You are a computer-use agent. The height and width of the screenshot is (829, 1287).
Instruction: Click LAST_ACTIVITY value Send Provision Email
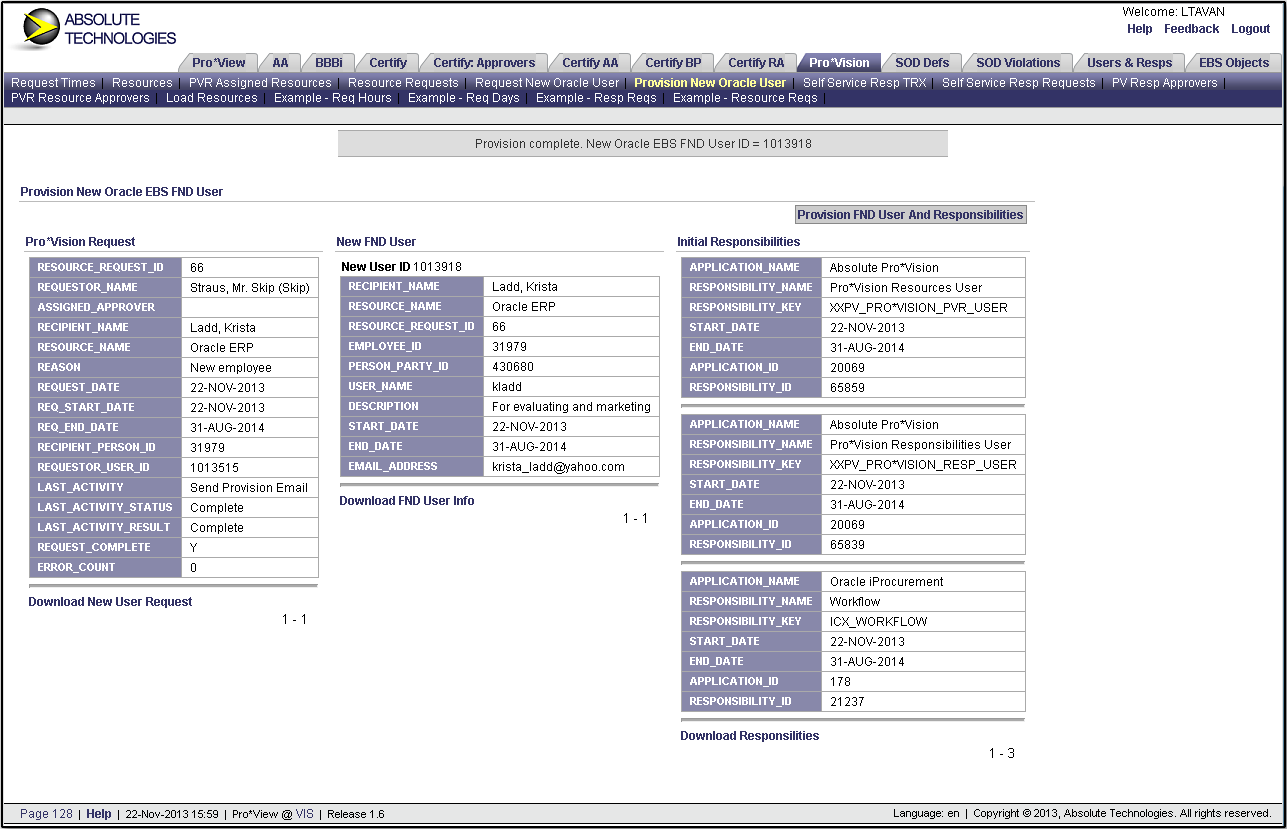[249, 488]
